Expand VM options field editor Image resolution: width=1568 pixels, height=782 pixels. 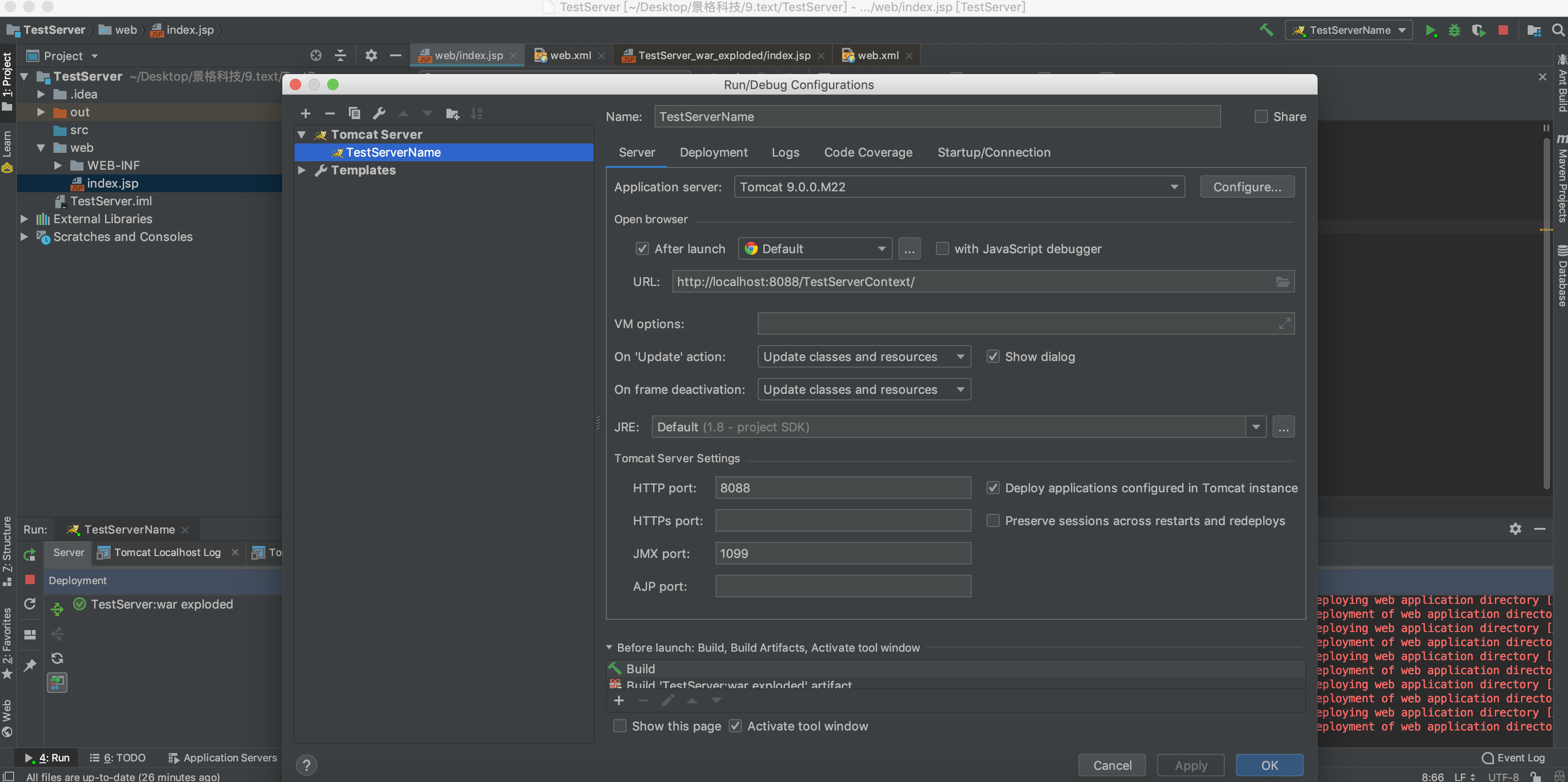pos(1284,324)
